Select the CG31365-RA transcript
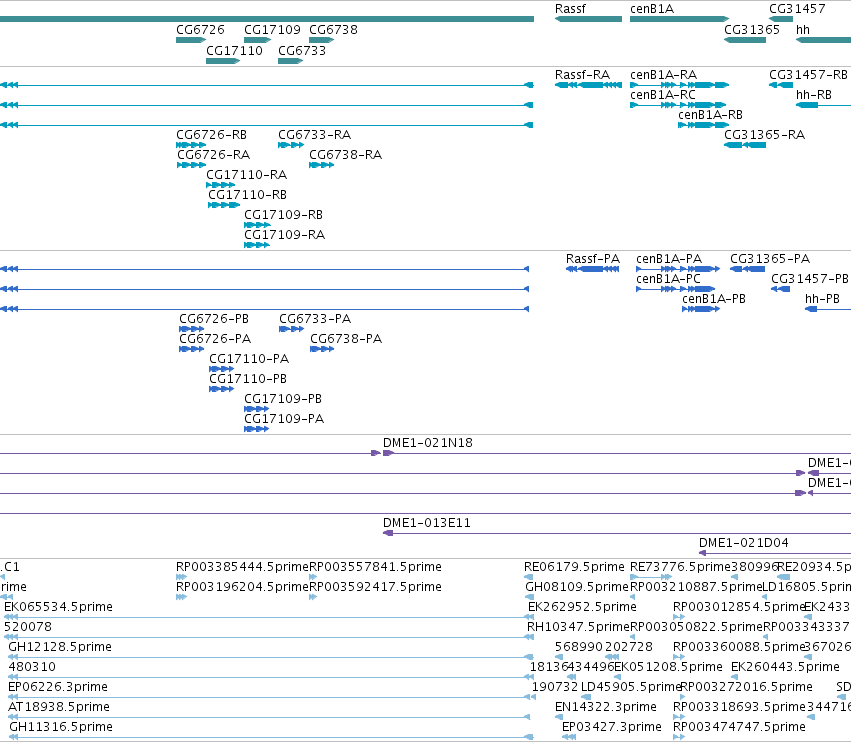The width and height of the screenshot is (851, 742). coord(745,145)
